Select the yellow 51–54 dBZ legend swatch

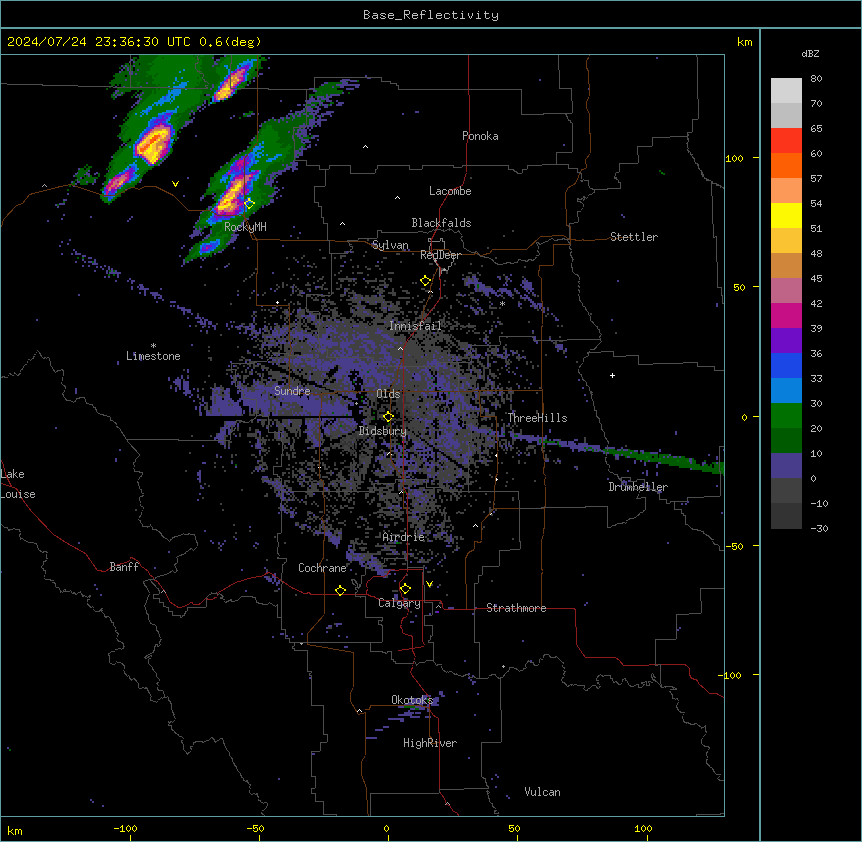(x=786, y=215)
